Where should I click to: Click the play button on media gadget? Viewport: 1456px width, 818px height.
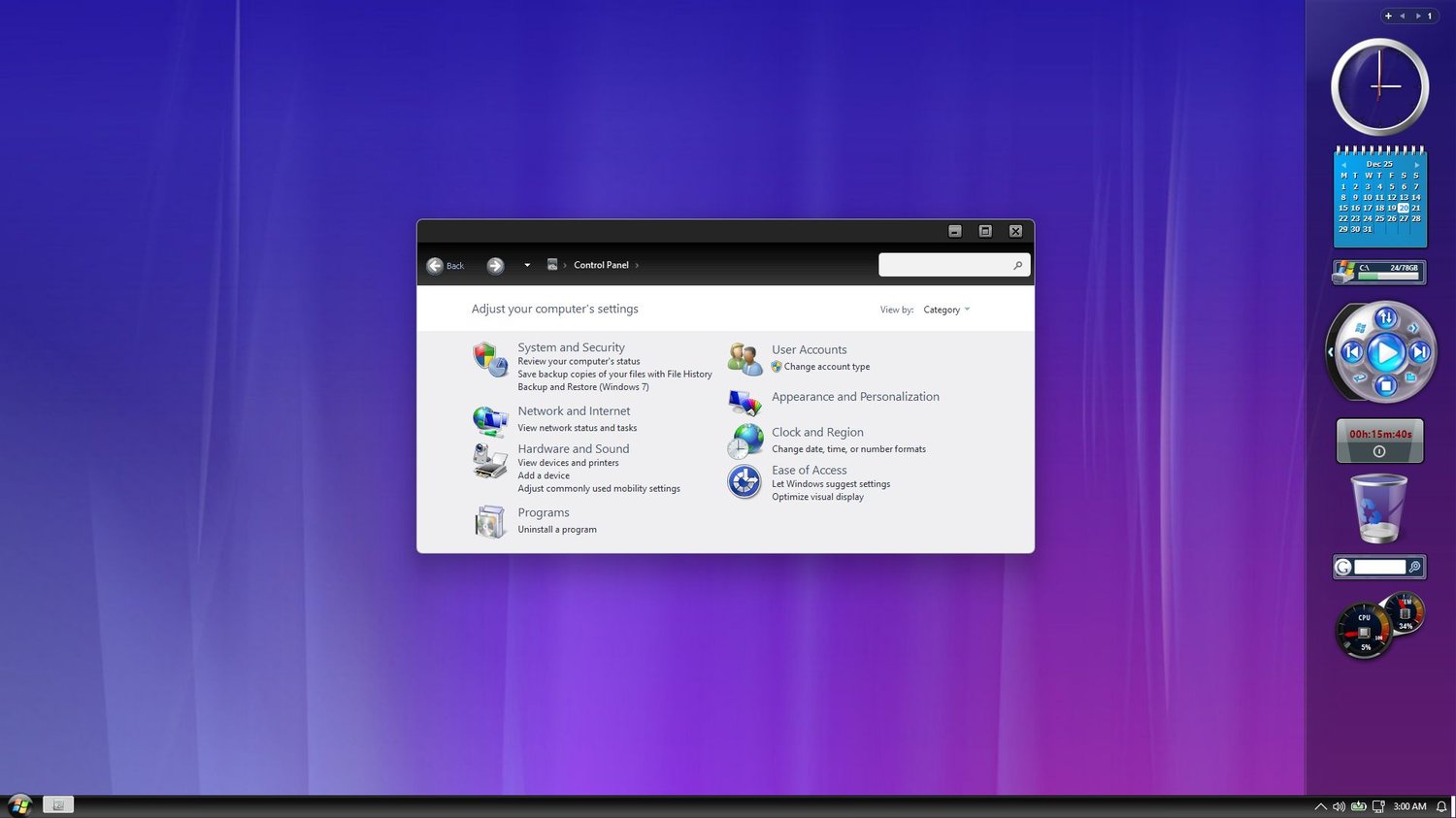1386,353
